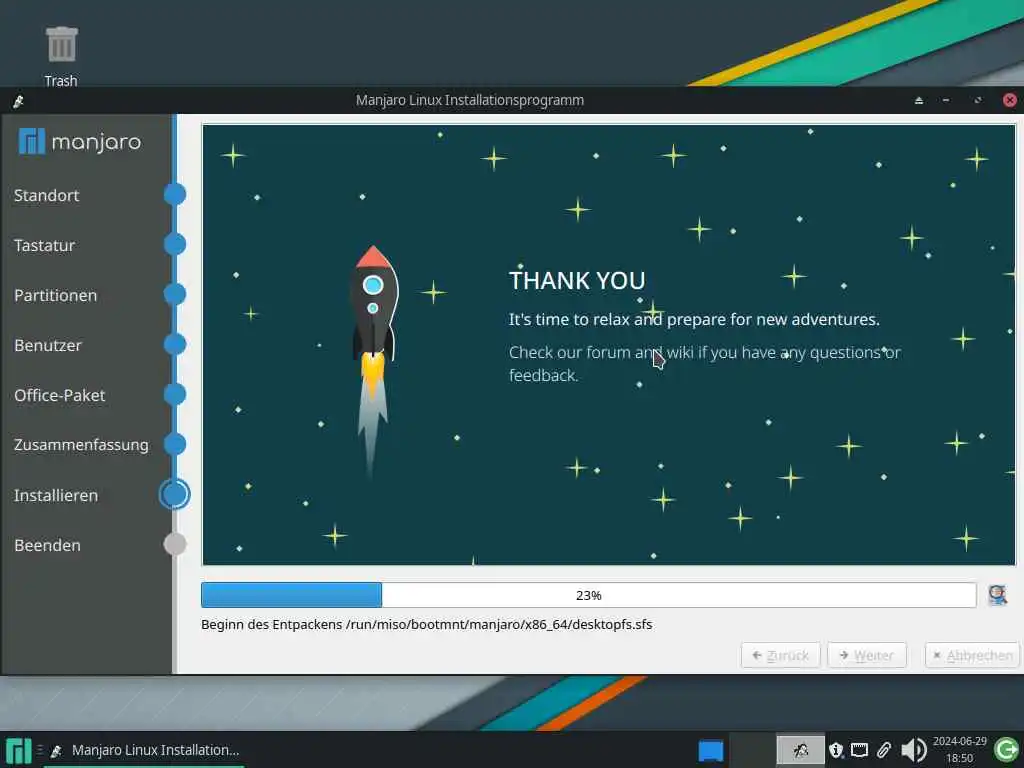Image resolution: width=1024 pixels, height=768 pixels.
Task: Click the blue Installieren step indicator circle
Action: pyautogui.click(x=174, y=494)
